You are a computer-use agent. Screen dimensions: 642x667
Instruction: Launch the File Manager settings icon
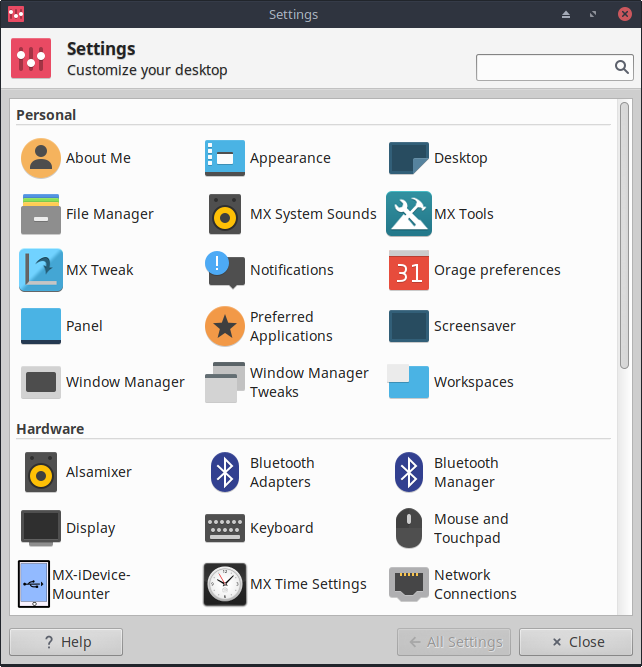pyautogui.click(x=41, y=214)
